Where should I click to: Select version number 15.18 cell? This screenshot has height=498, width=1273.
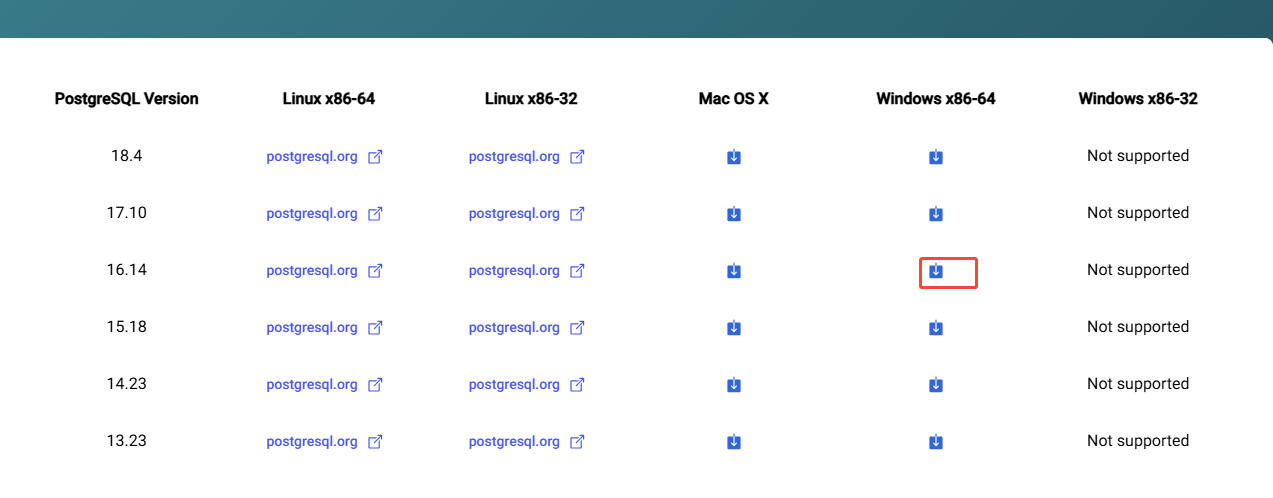pyautogui.click(x=127, y=327)
